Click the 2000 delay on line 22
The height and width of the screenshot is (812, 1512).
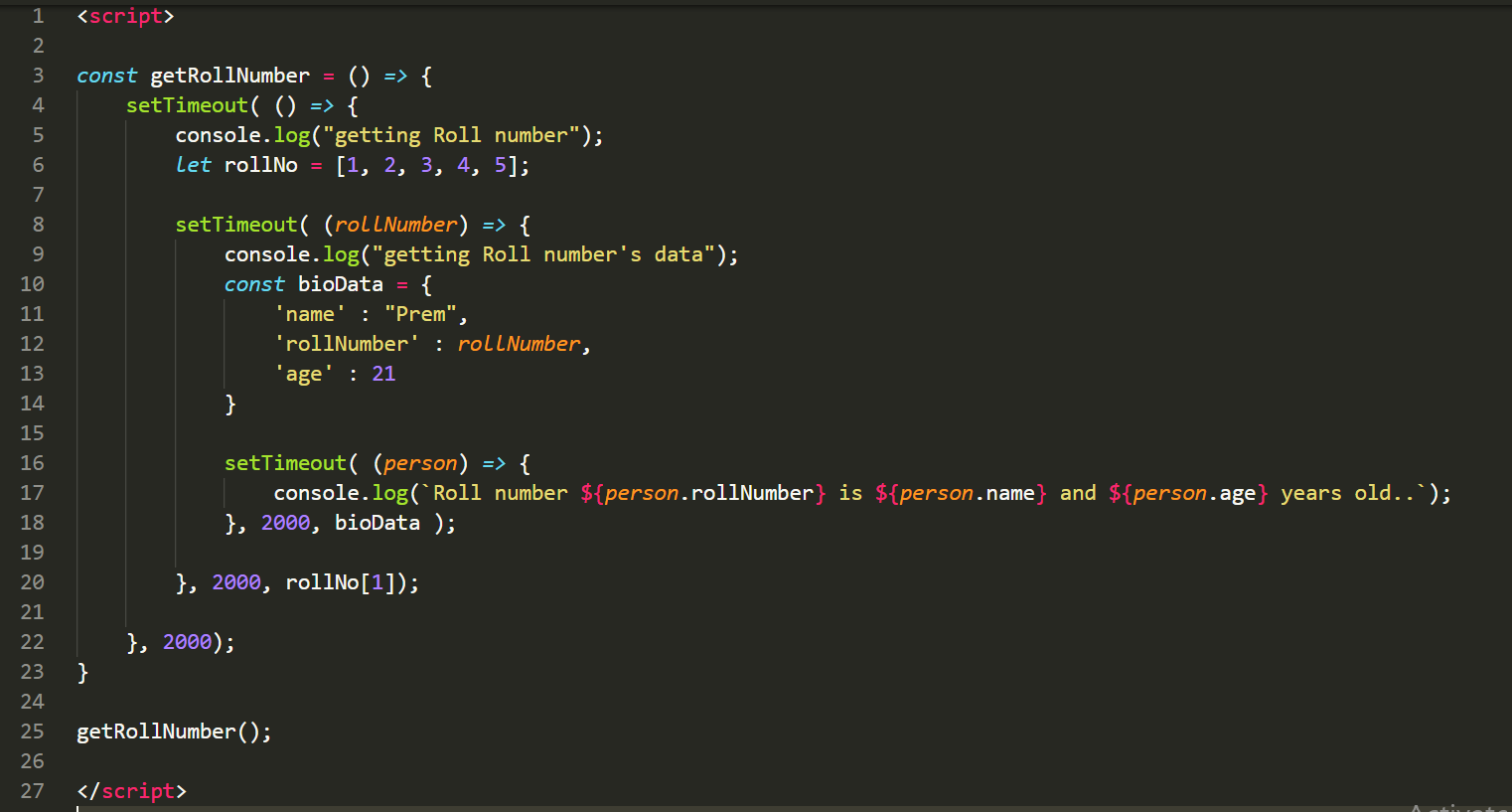[x=187, y=642]
